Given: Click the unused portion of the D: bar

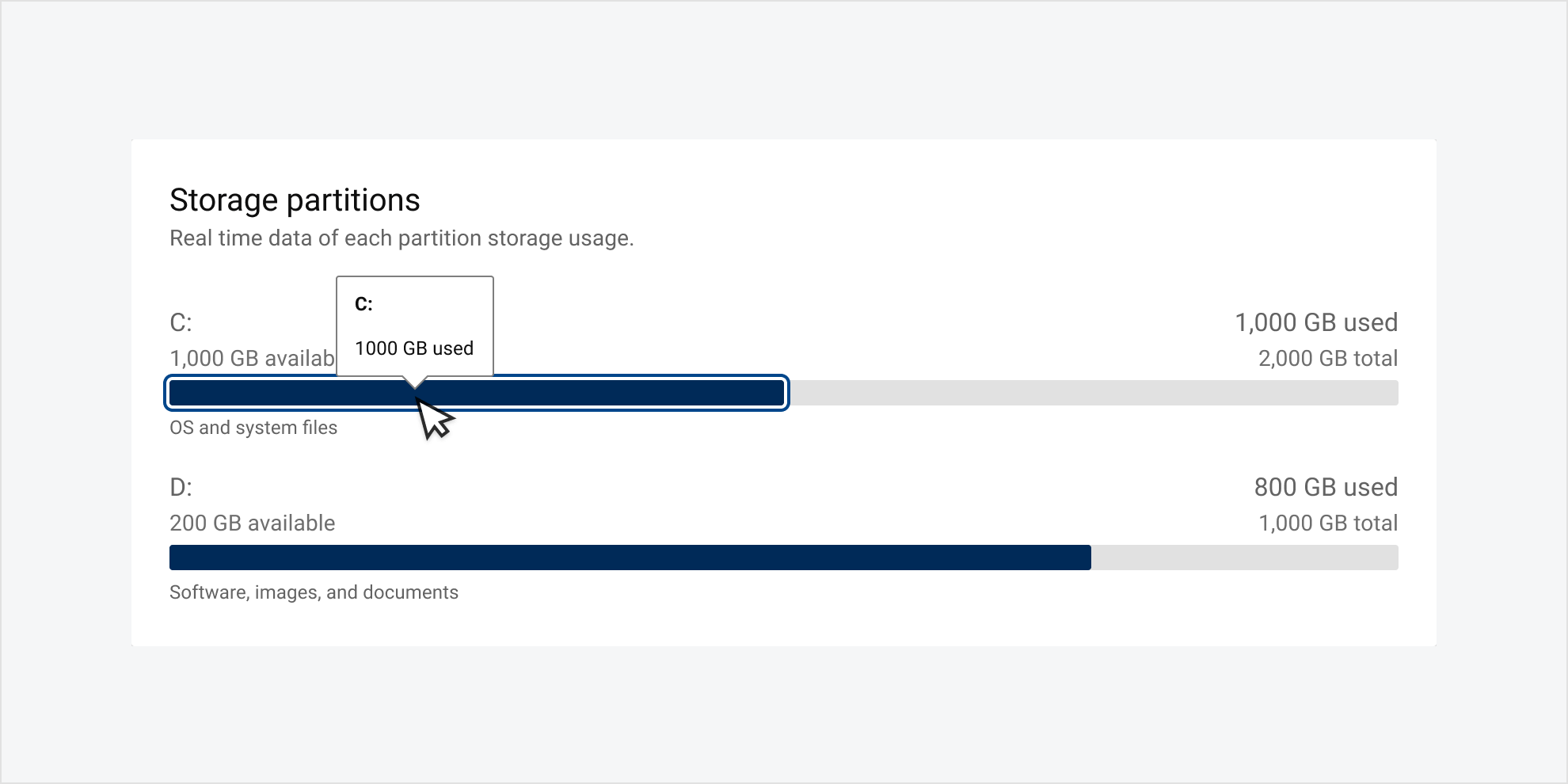Looking at the screenshot, I should point(1243,558).
